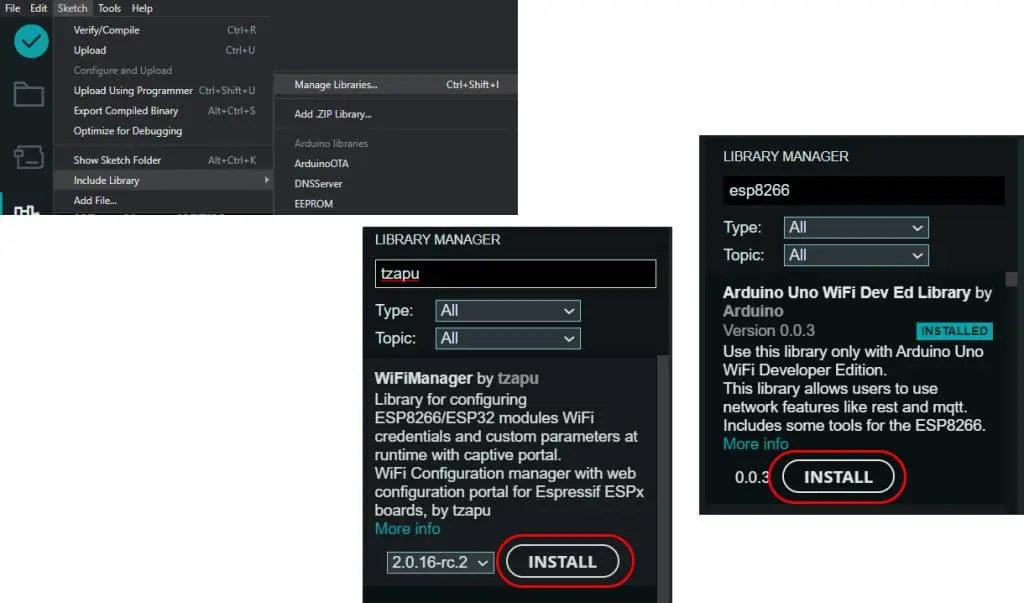The image size is (1024, 603).
Task: Open Type dropdown in esp8266 library panel
Action: (x=855, y=227)
